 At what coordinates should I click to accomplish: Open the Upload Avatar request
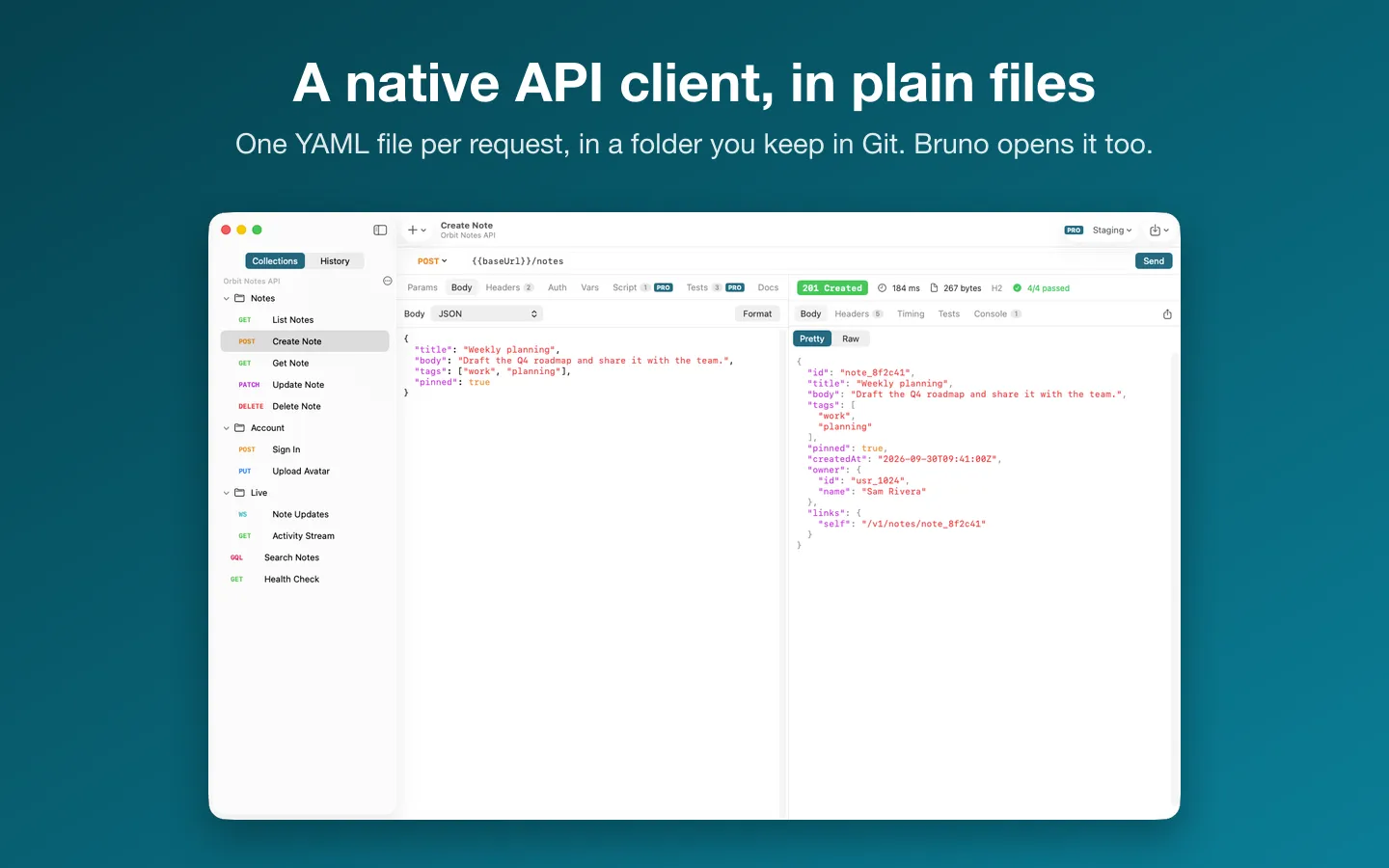305,472
